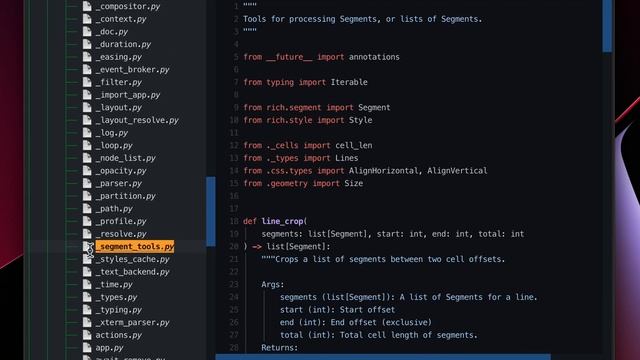
Task: Select _easing.py from the tree
Action: pyautogui.click(x=118, y=57)
